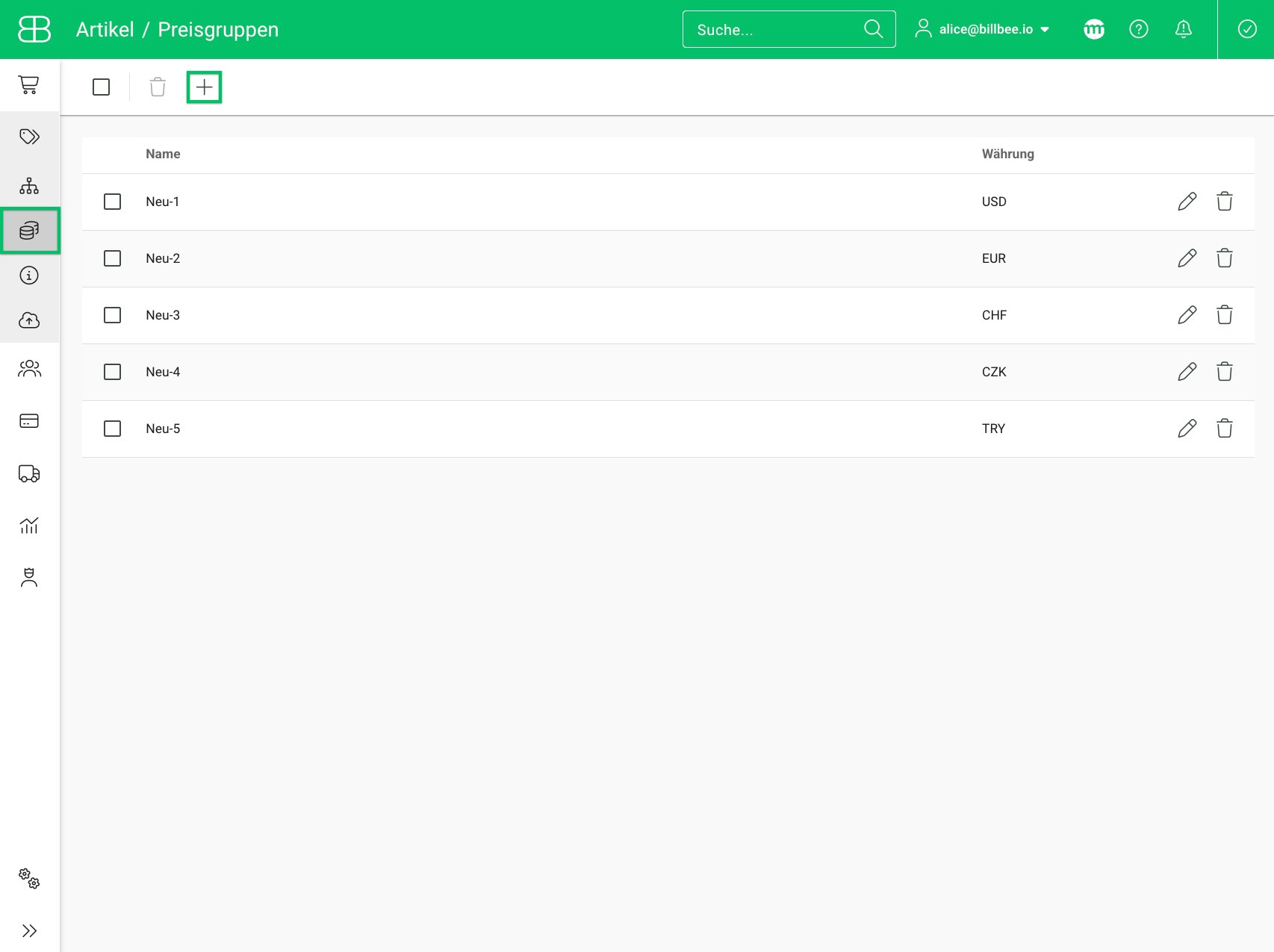Click the search magnifier icon
Viewport: 1274px width, 952px height.
874,29
